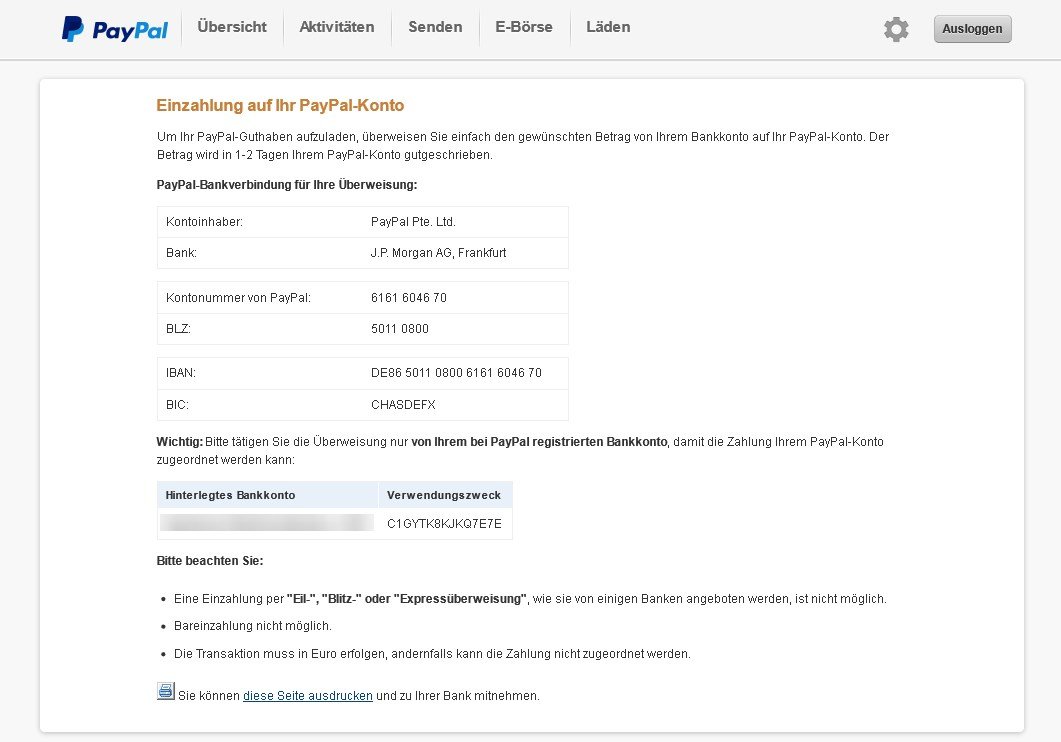This screenshot has width=1061, height=742.
Task: Click the Kontoinhaber value PayPal Pte. Ltd.
Action: pyautogui.click(x=413, y=222)
